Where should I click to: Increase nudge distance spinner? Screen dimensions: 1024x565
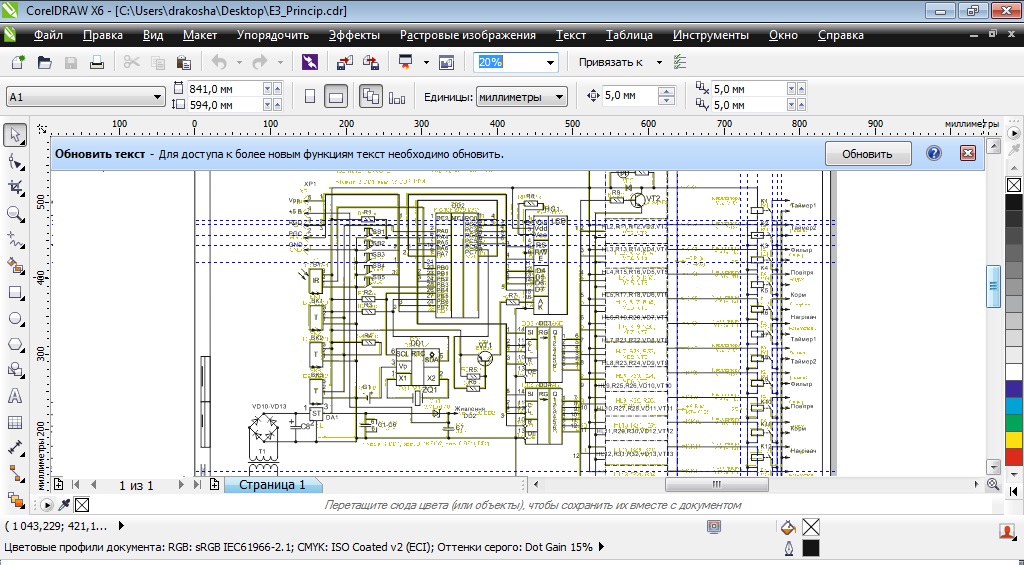pos(666,92)
